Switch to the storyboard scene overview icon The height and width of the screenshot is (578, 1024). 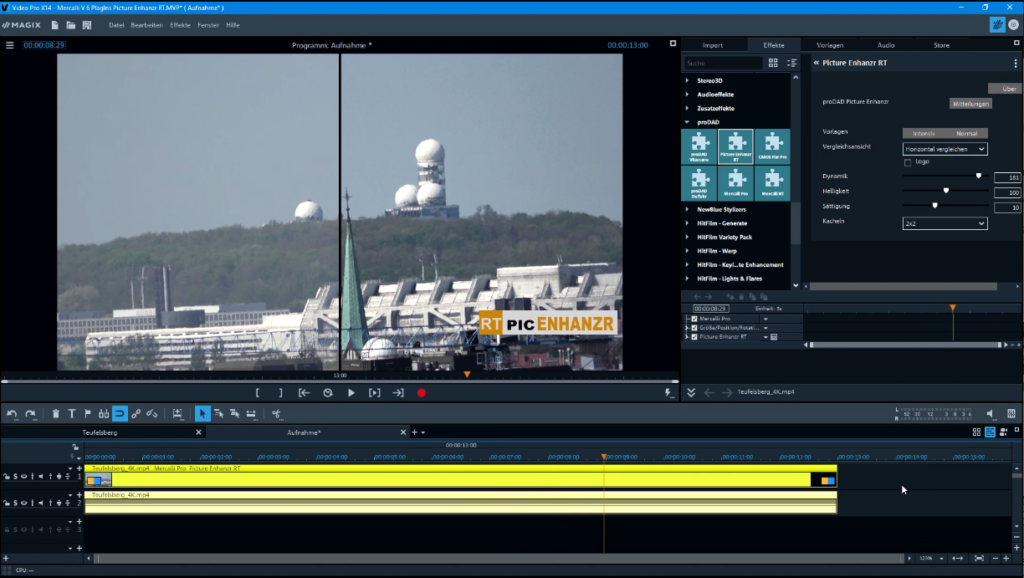[x=976, y=432]
